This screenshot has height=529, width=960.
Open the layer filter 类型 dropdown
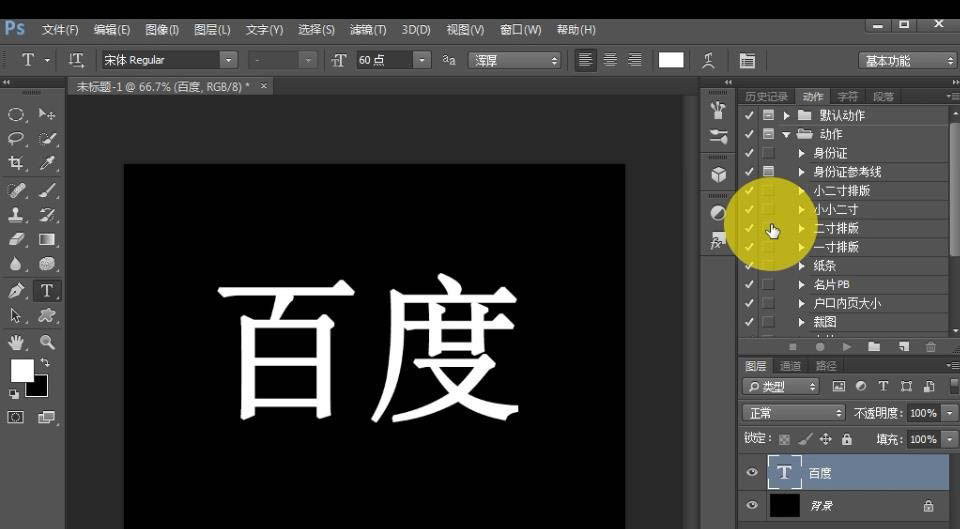781,386
